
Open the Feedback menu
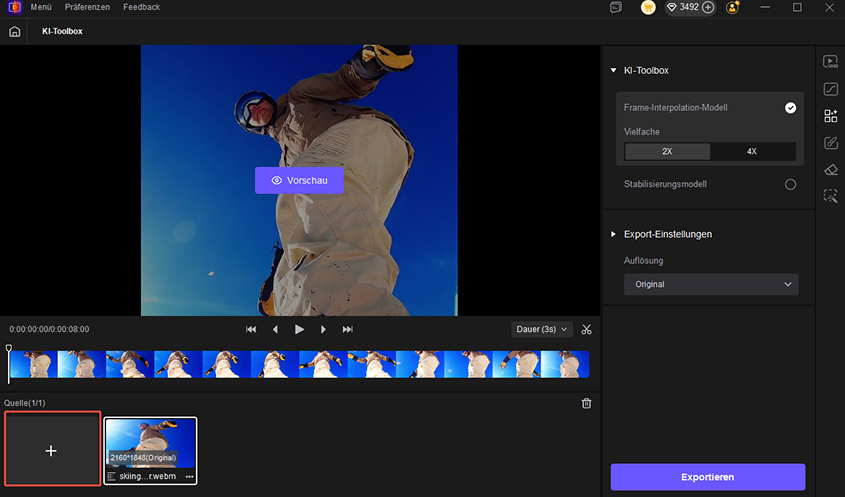pyautogui.click(x=141, y=7)
